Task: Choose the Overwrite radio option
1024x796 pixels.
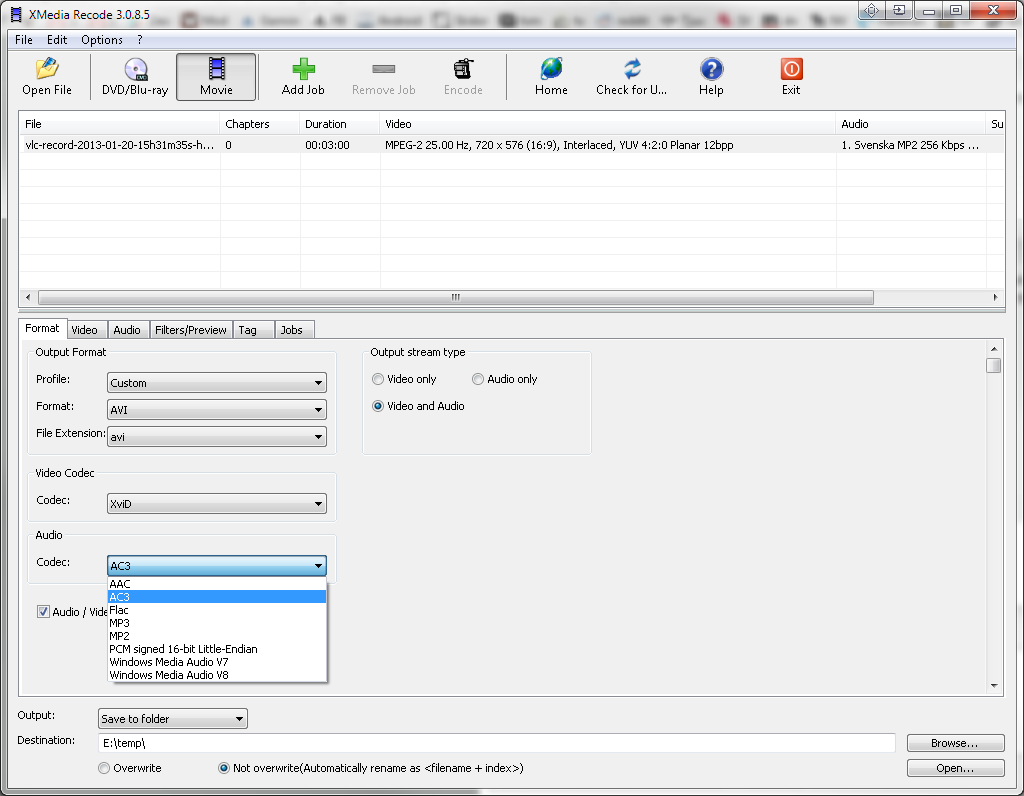Action: [x=104, y=768]
